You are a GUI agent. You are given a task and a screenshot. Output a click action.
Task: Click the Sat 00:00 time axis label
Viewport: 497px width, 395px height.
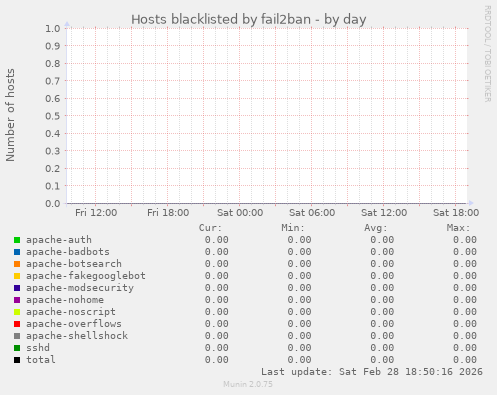[240, 213]
